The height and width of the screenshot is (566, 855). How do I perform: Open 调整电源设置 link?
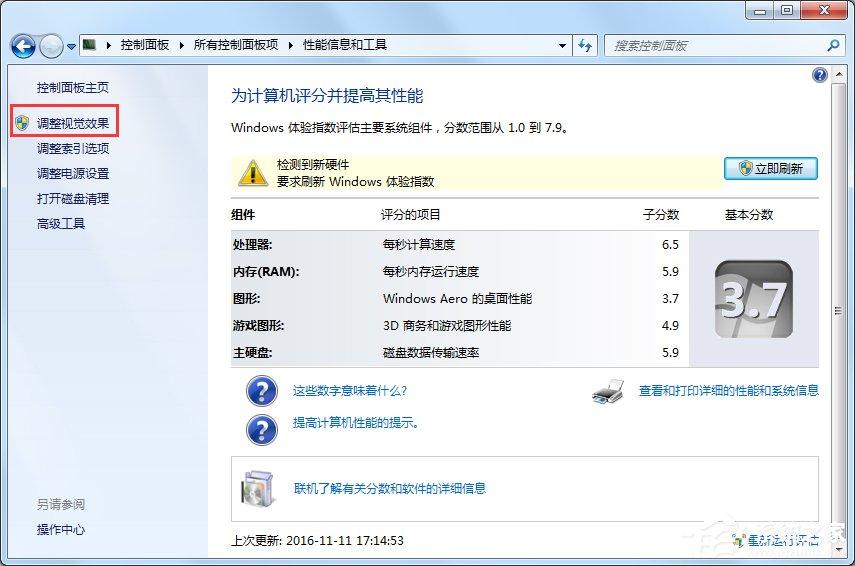click(73, 173)
